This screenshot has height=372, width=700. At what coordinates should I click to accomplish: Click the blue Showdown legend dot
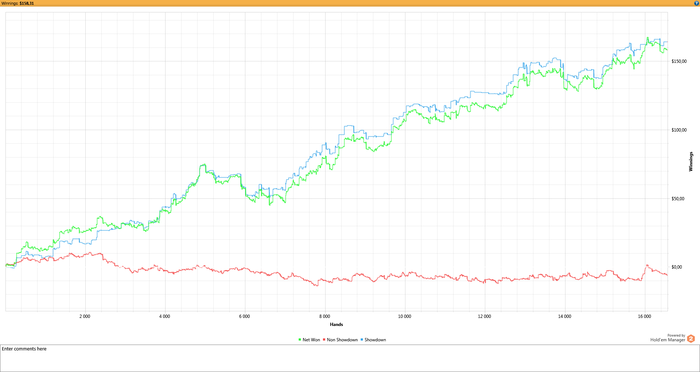pyautogui.click(x=362, y=340)
